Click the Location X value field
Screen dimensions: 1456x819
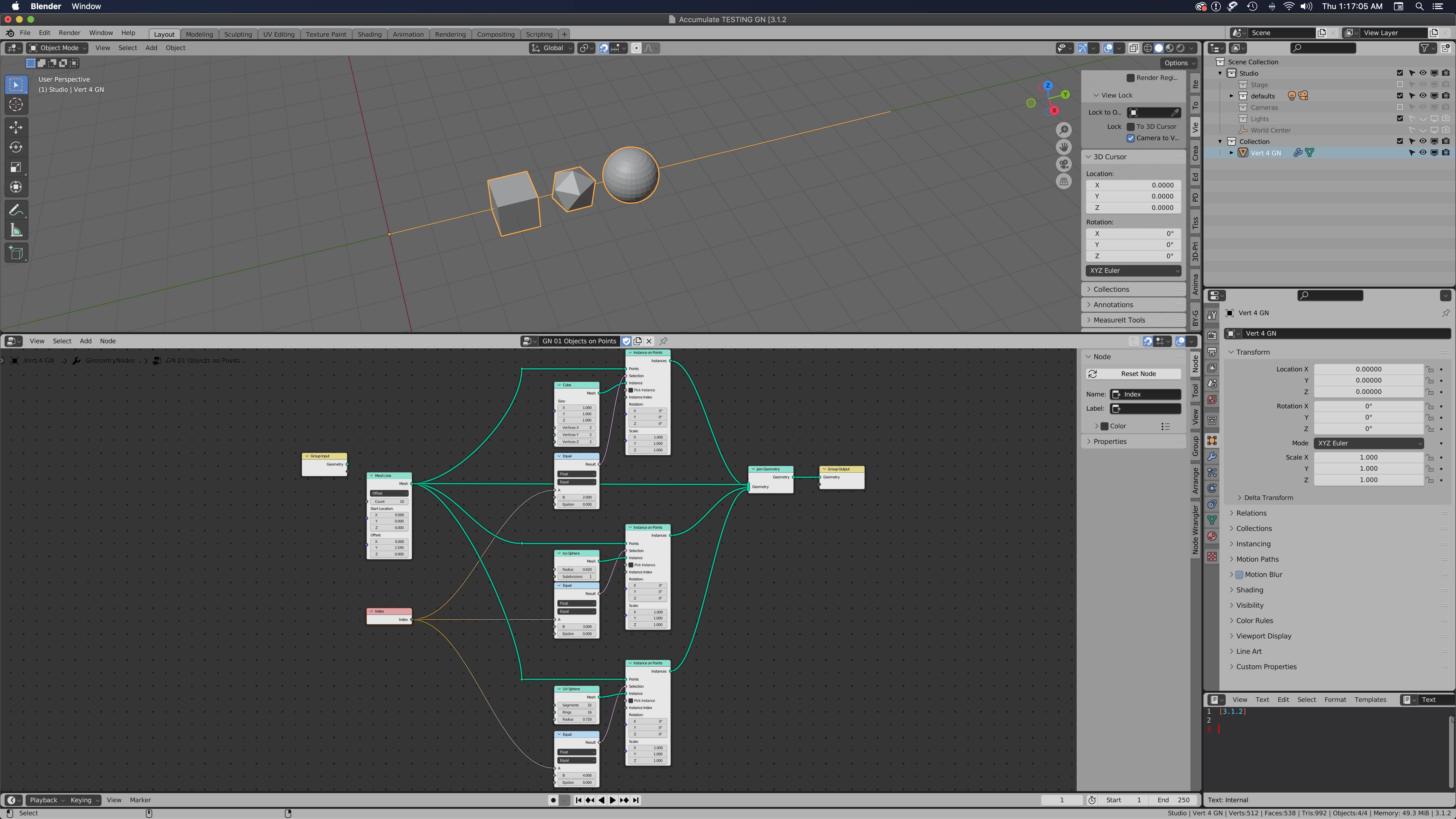1368,369
